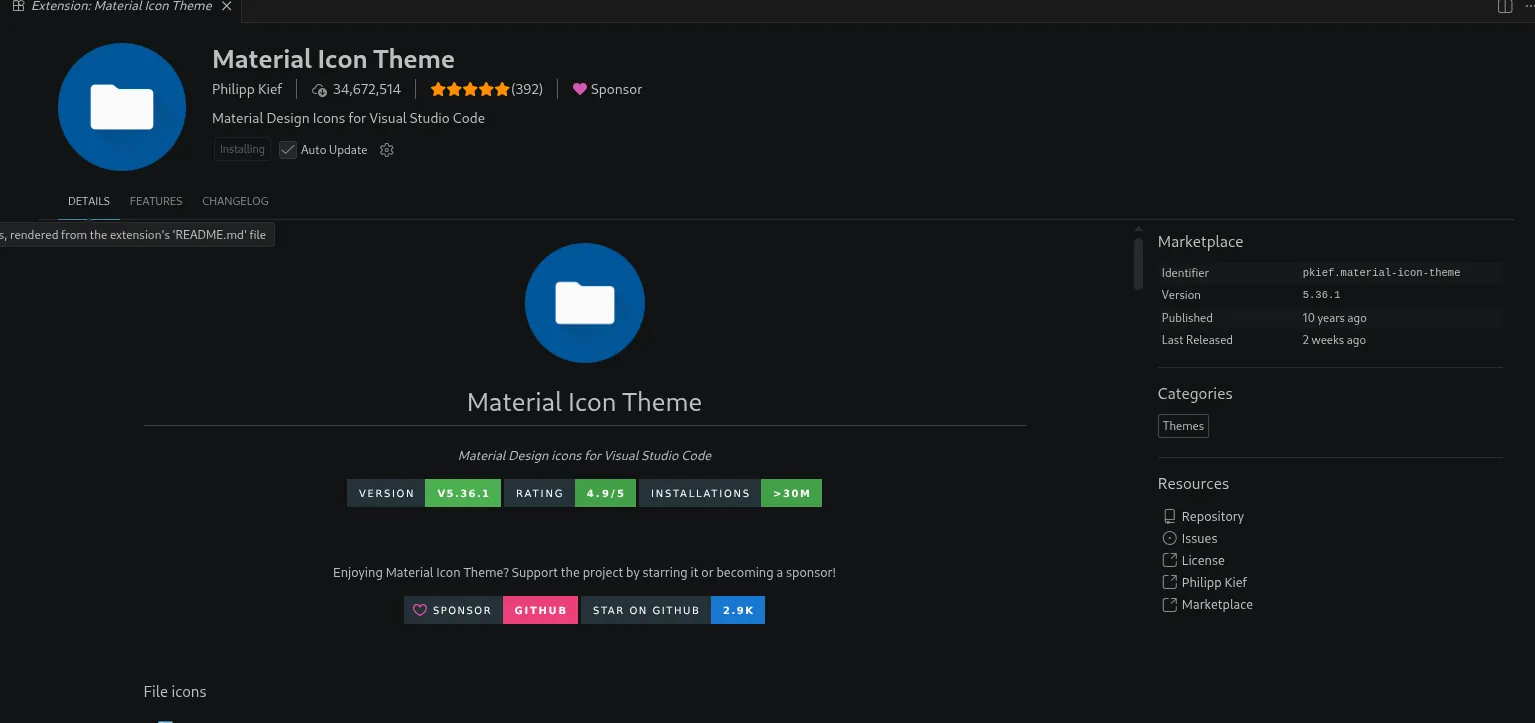This screenshot has width=1535, height=723.
Task: Click the SPONSOR GITHUB badge
Action: tap(491, 610)
